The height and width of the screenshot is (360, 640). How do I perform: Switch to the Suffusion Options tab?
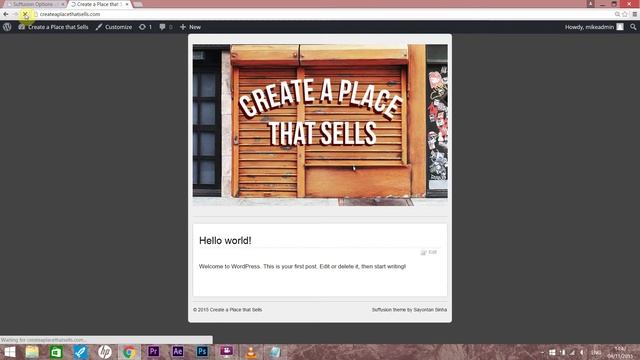tap(33, 4)
